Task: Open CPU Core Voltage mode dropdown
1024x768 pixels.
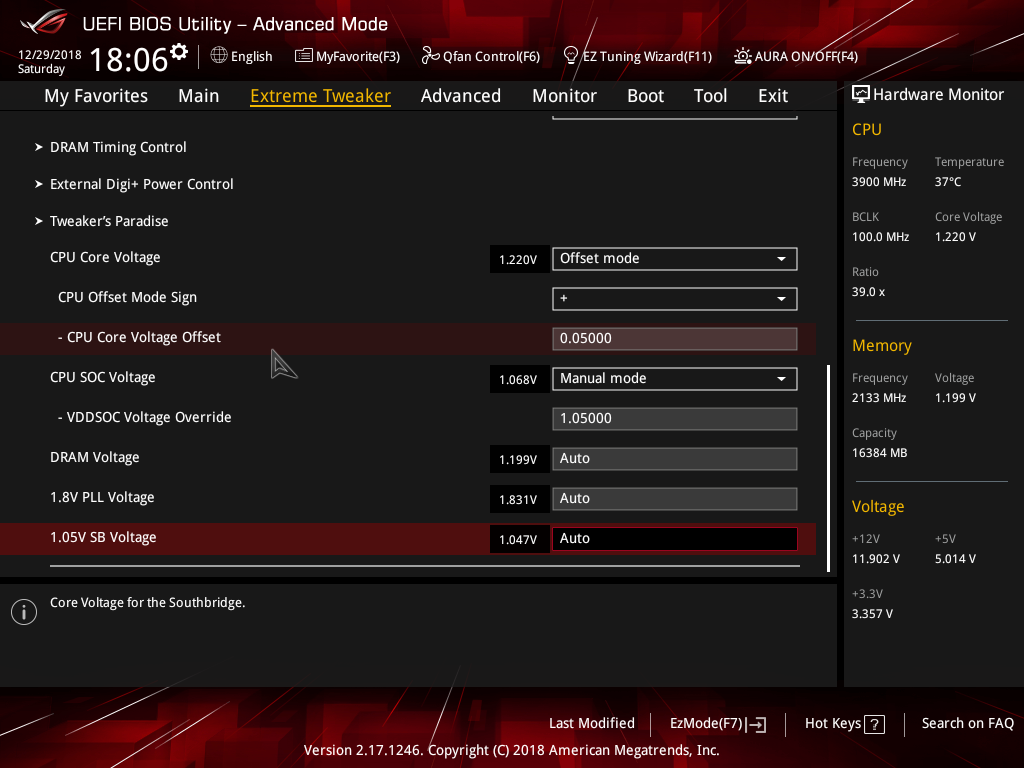Action: coord(675,259)
